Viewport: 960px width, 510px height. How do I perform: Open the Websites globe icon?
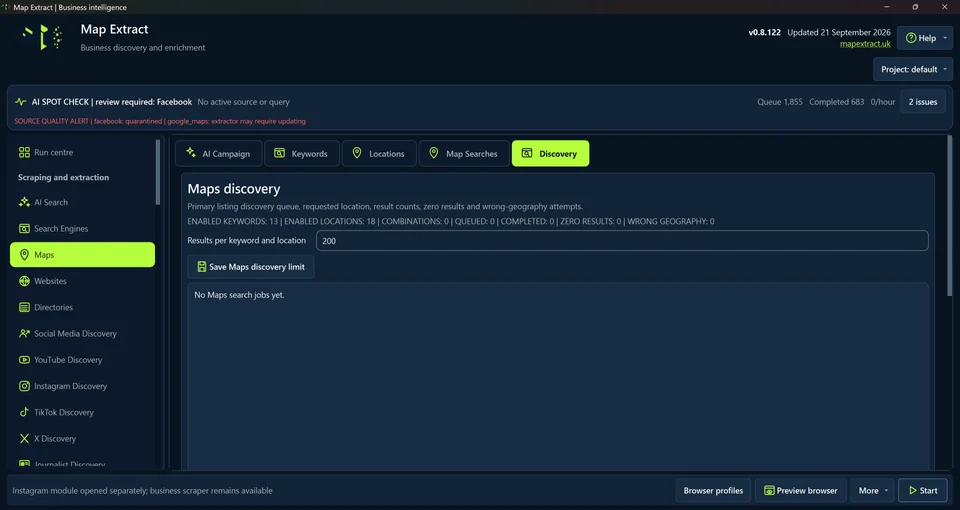(x=24, y=281)
